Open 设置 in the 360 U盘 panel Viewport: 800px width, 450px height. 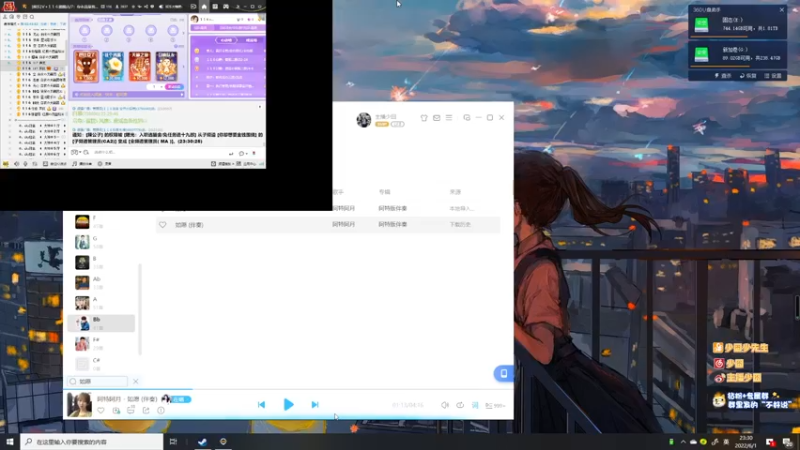pyautogui.click(x=773, y=76)
